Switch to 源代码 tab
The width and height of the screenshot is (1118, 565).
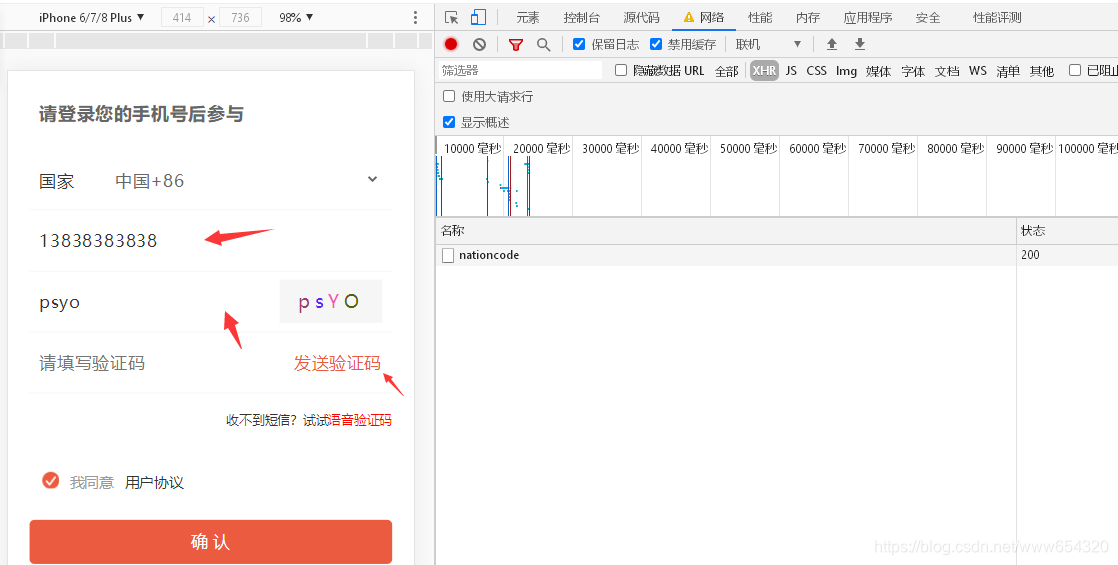(642, 18)
